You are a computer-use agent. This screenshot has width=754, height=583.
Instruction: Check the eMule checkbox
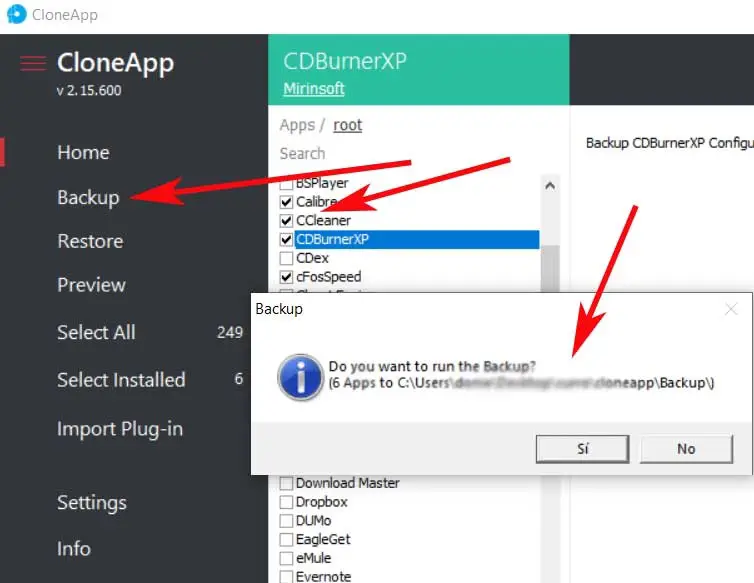click(x=286, y=558)
